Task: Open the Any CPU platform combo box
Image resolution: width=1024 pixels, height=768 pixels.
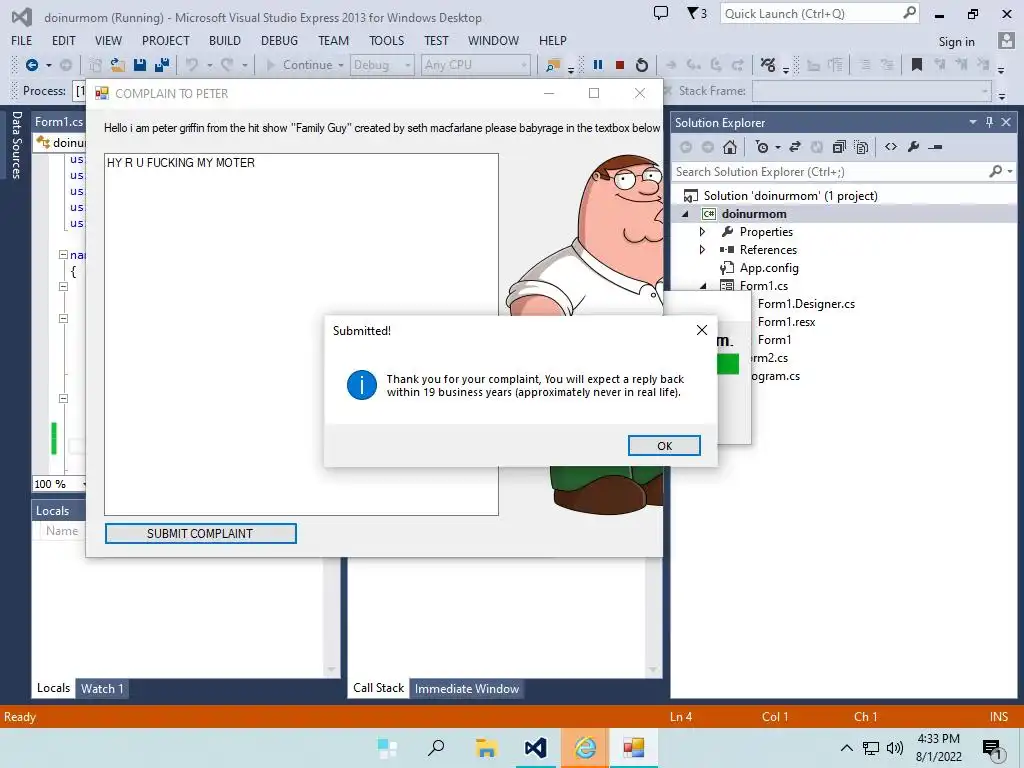Action: (475, 65)
